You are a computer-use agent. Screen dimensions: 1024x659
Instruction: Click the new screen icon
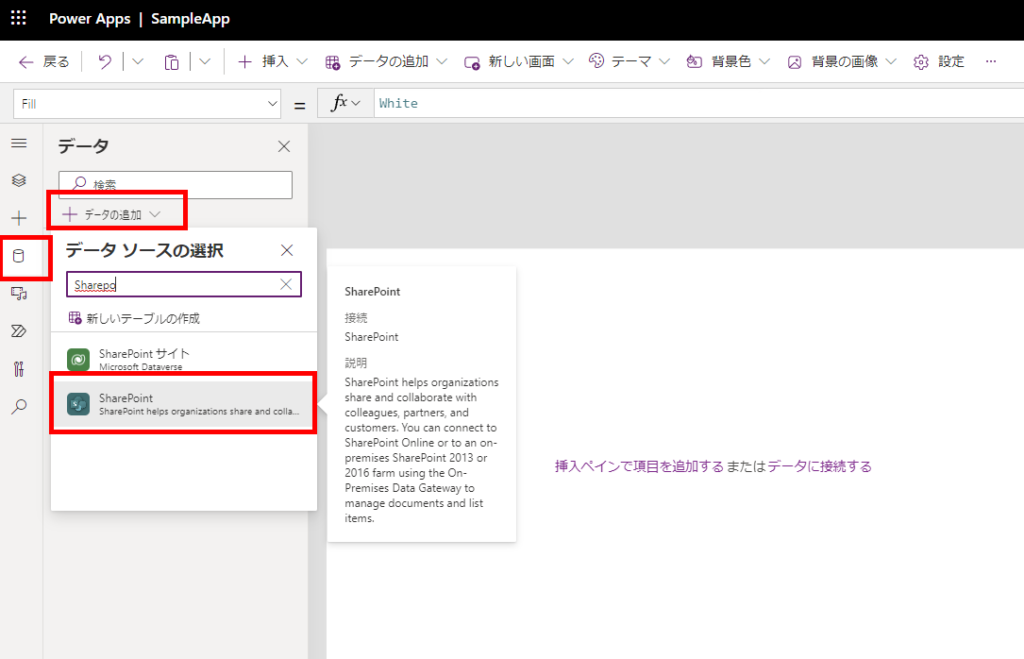[x=472, y=63]
